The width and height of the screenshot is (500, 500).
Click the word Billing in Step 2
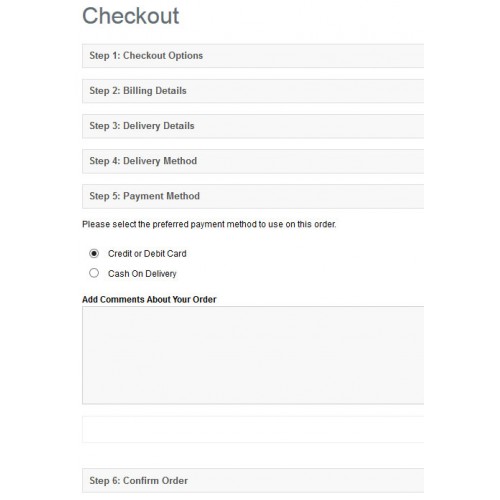point(138,91)
